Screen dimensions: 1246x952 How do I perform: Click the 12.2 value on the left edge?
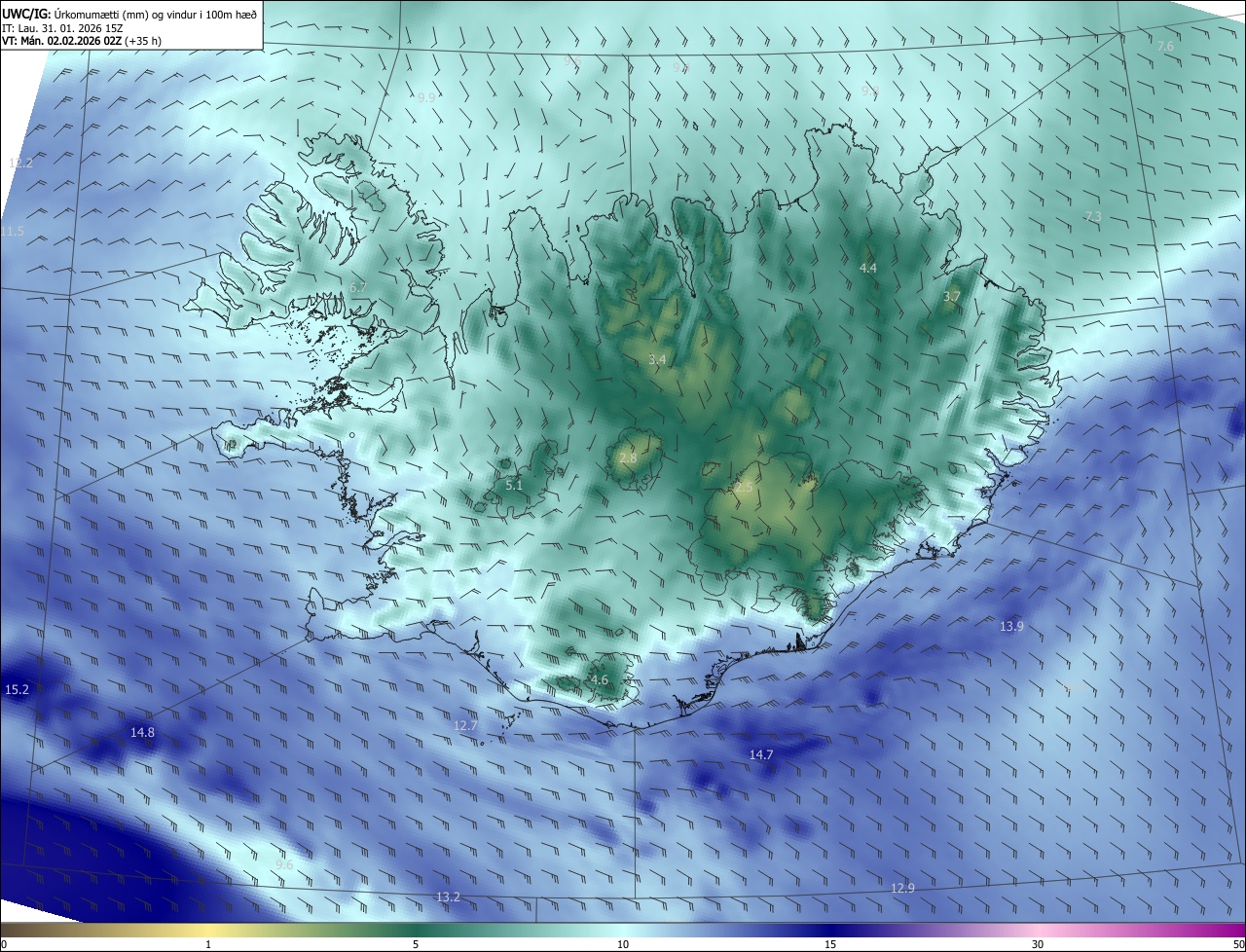click(20, 163)
